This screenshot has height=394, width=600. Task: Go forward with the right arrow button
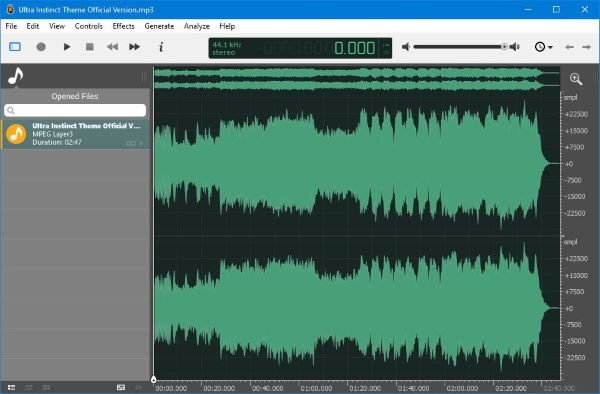[586, 47]
